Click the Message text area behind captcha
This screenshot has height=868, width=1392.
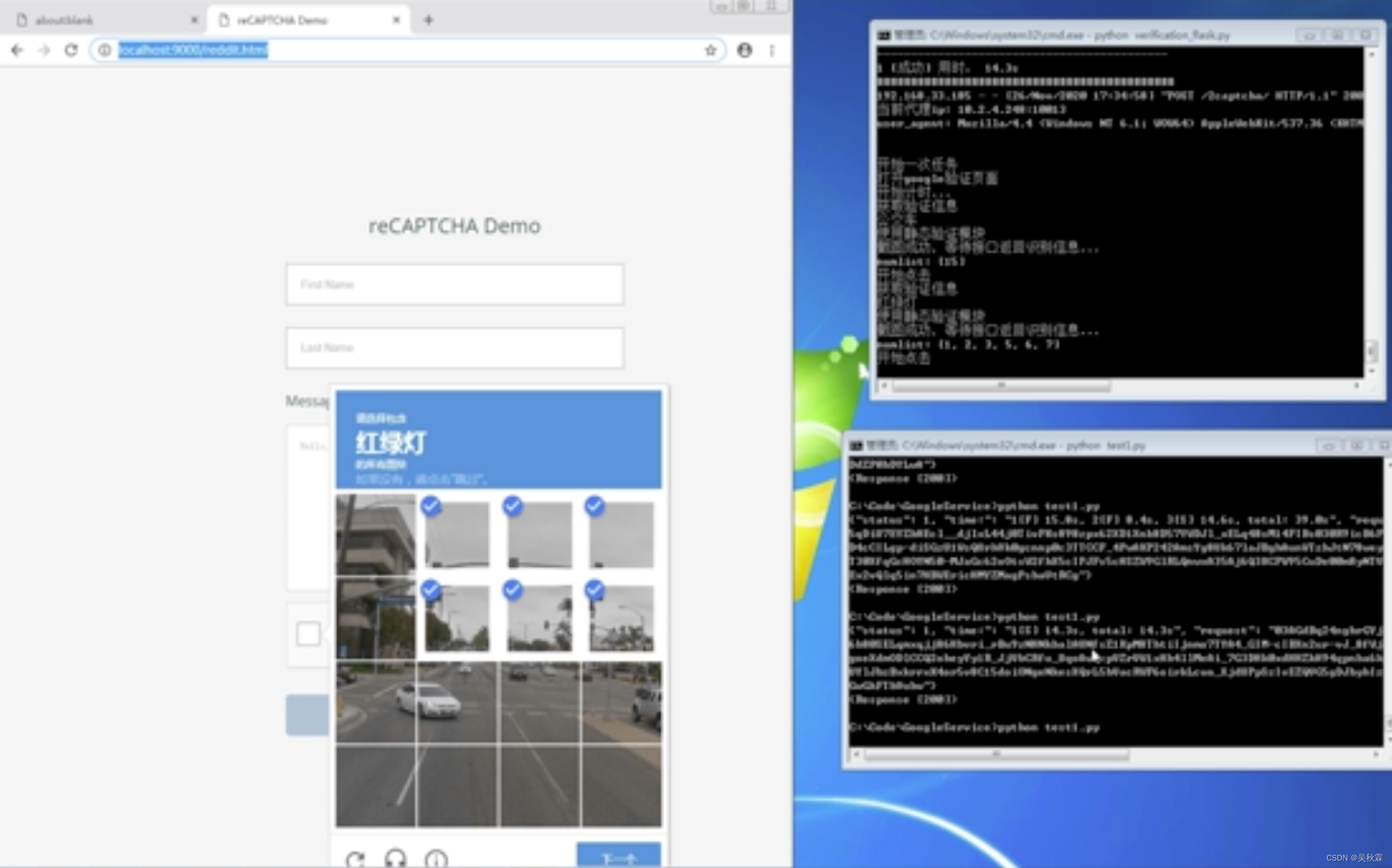[x=308, y=508]
